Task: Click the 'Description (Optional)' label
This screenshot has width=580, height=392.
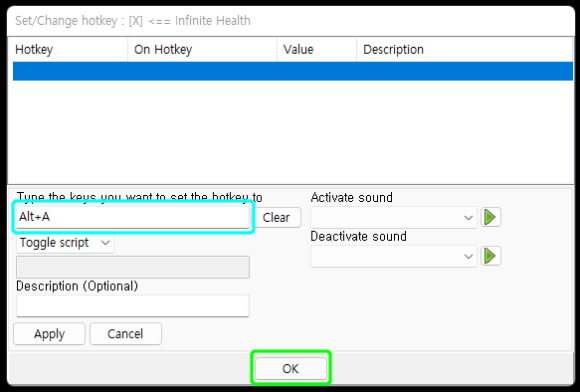Action: coord(77,286)
